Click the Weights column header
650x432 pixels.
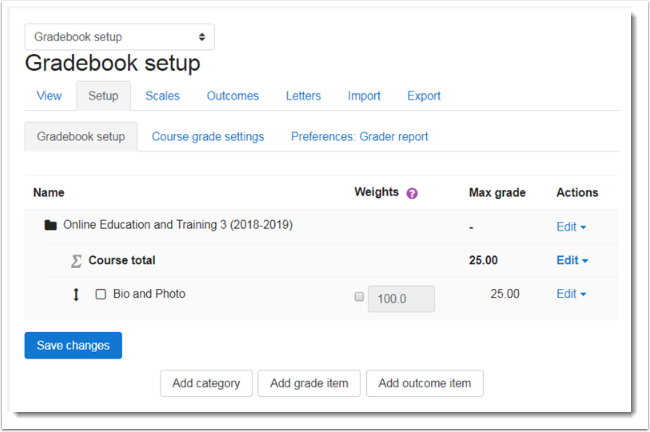(376, 192)
